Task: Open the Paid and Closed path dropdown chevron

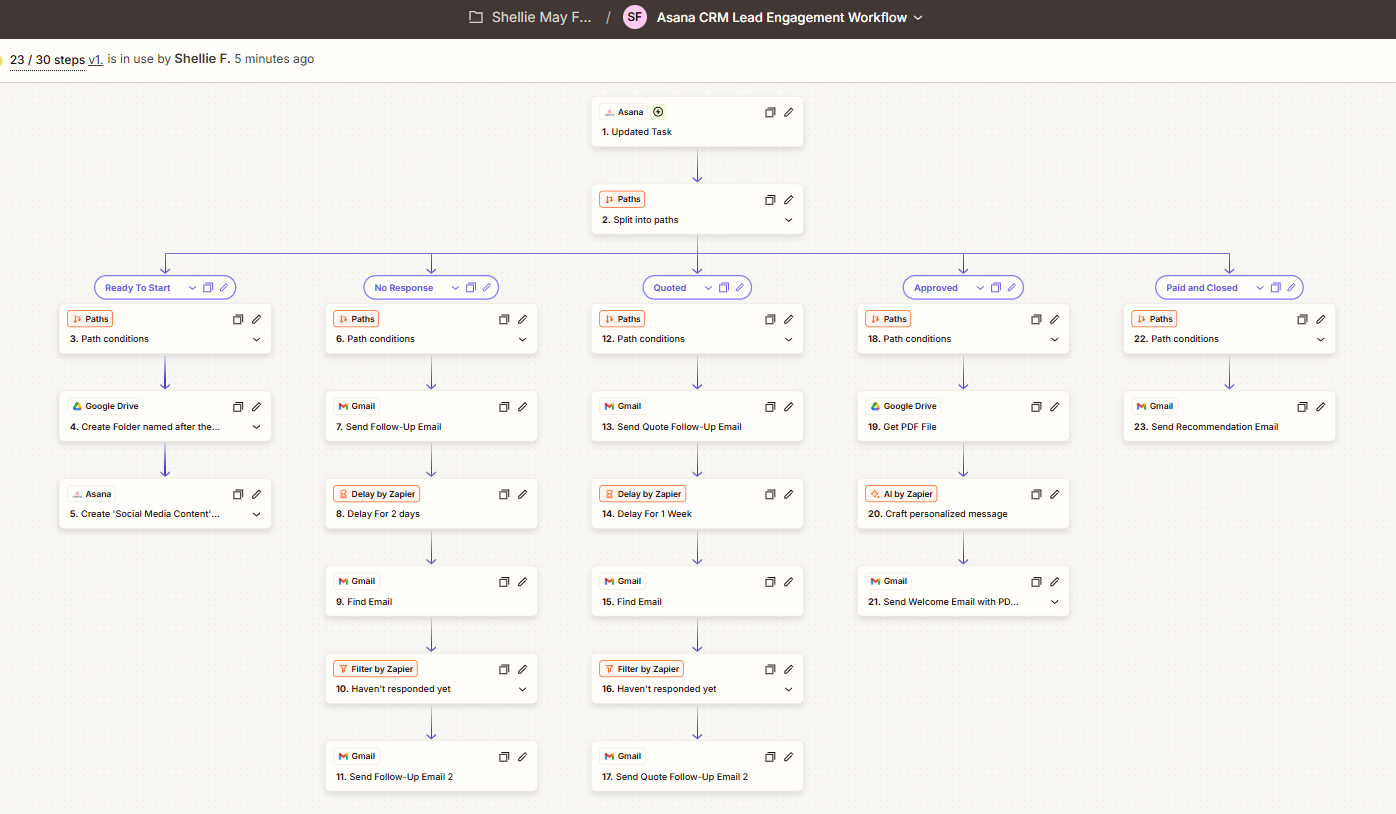Action: [1259, 287]
